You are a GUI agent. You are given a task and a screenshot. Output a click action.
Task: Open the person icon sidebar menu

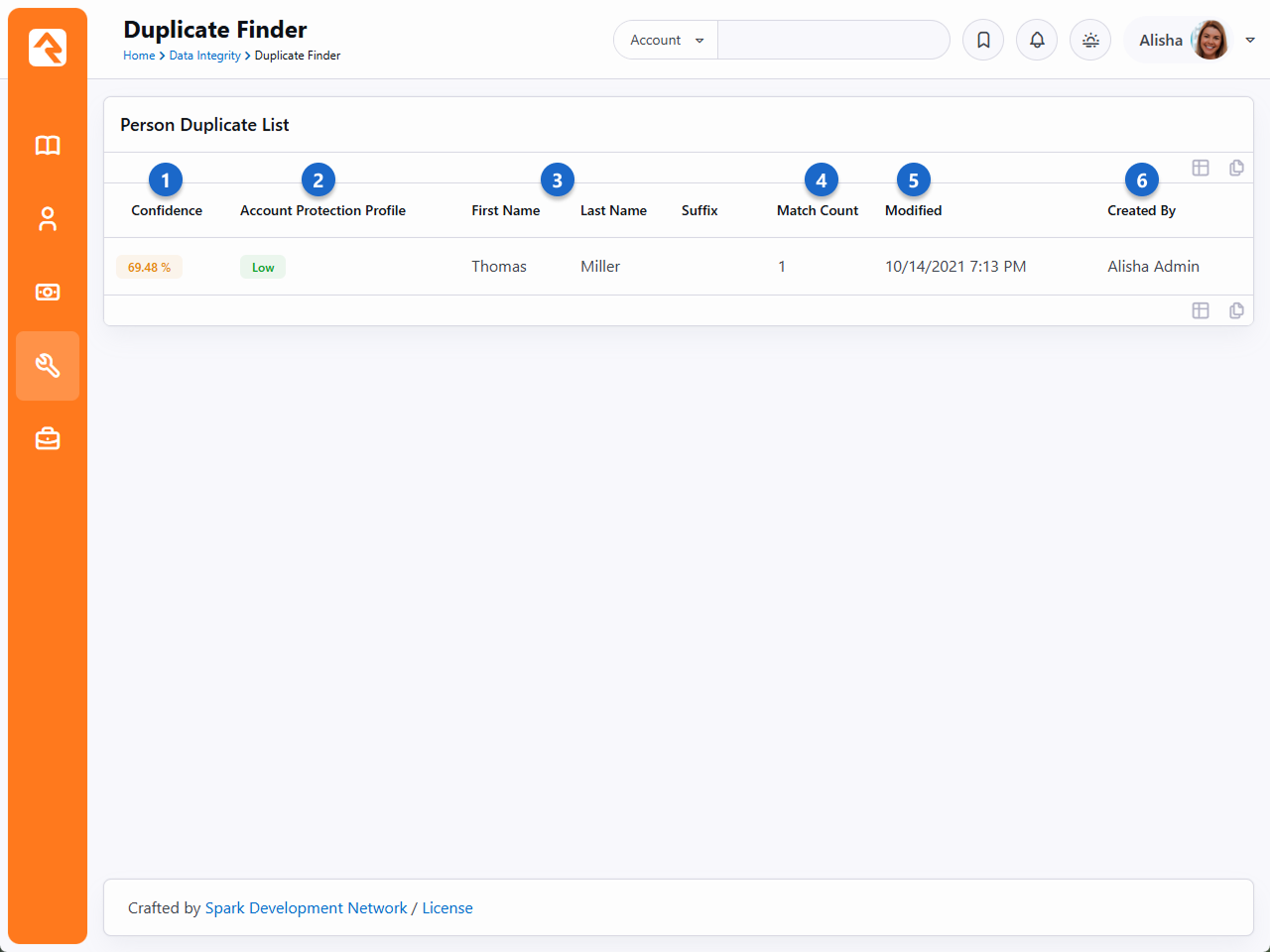pos(48,219)
